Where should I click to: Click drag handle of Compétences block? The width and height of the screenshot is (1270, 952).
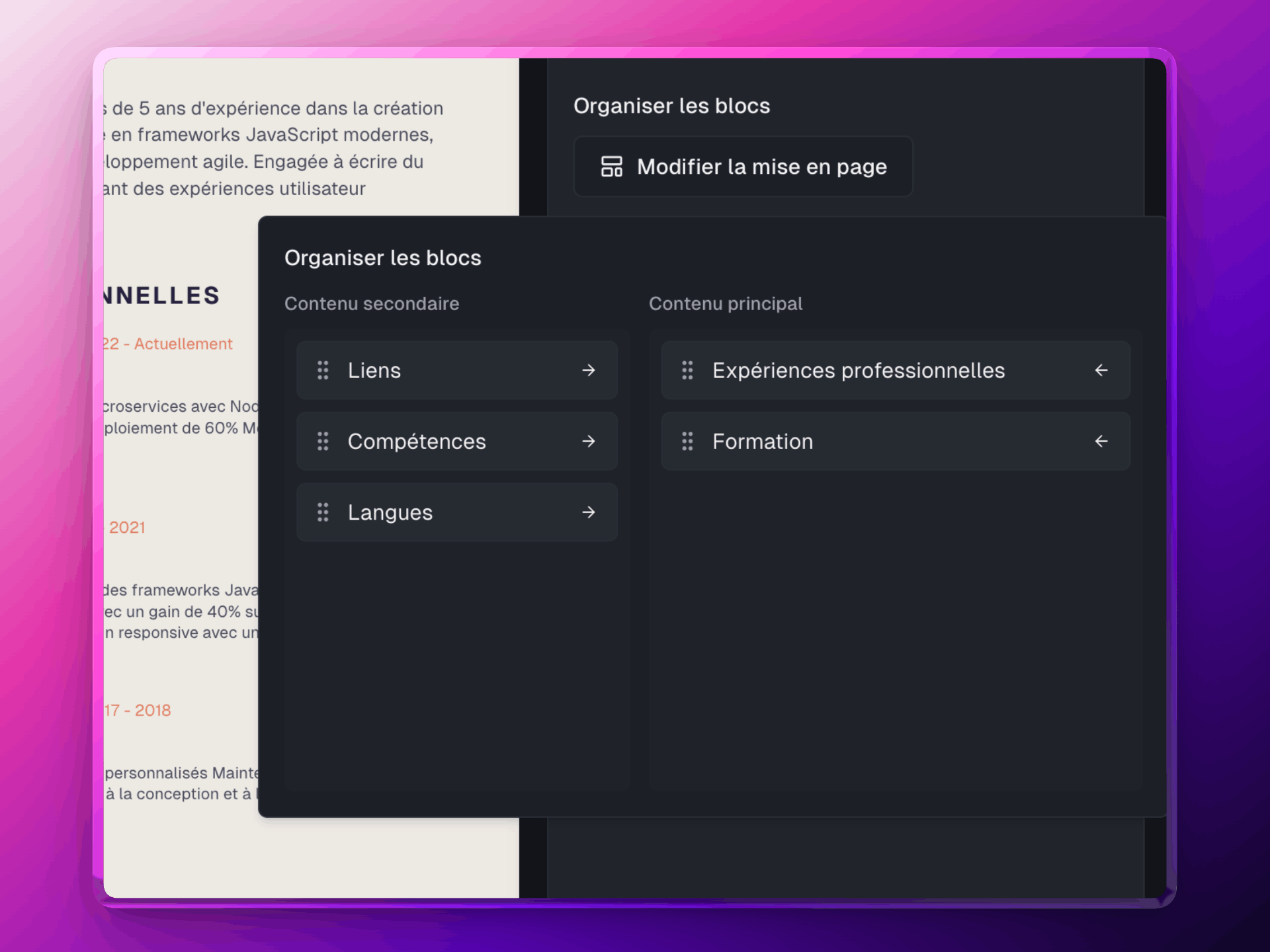coord(323,441)
